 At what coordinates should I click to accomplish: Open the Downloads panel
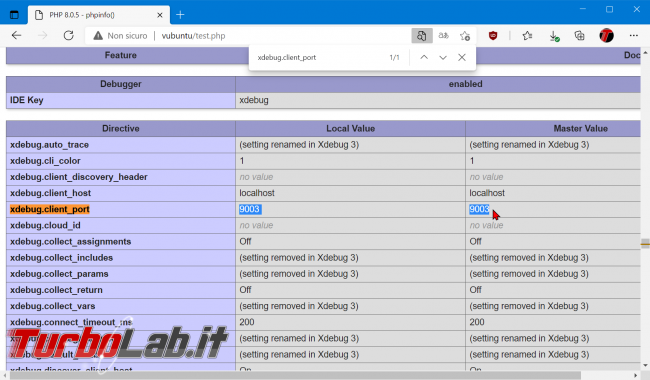coord(554,36)
